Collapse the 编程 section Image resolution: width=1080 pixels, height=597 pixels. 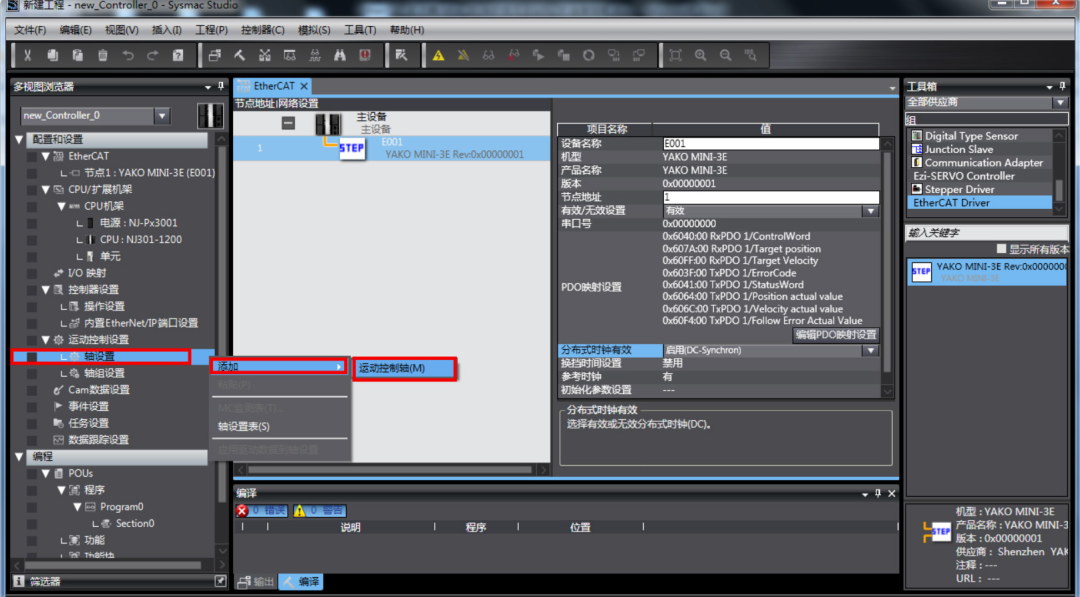[x=19, y=457]
